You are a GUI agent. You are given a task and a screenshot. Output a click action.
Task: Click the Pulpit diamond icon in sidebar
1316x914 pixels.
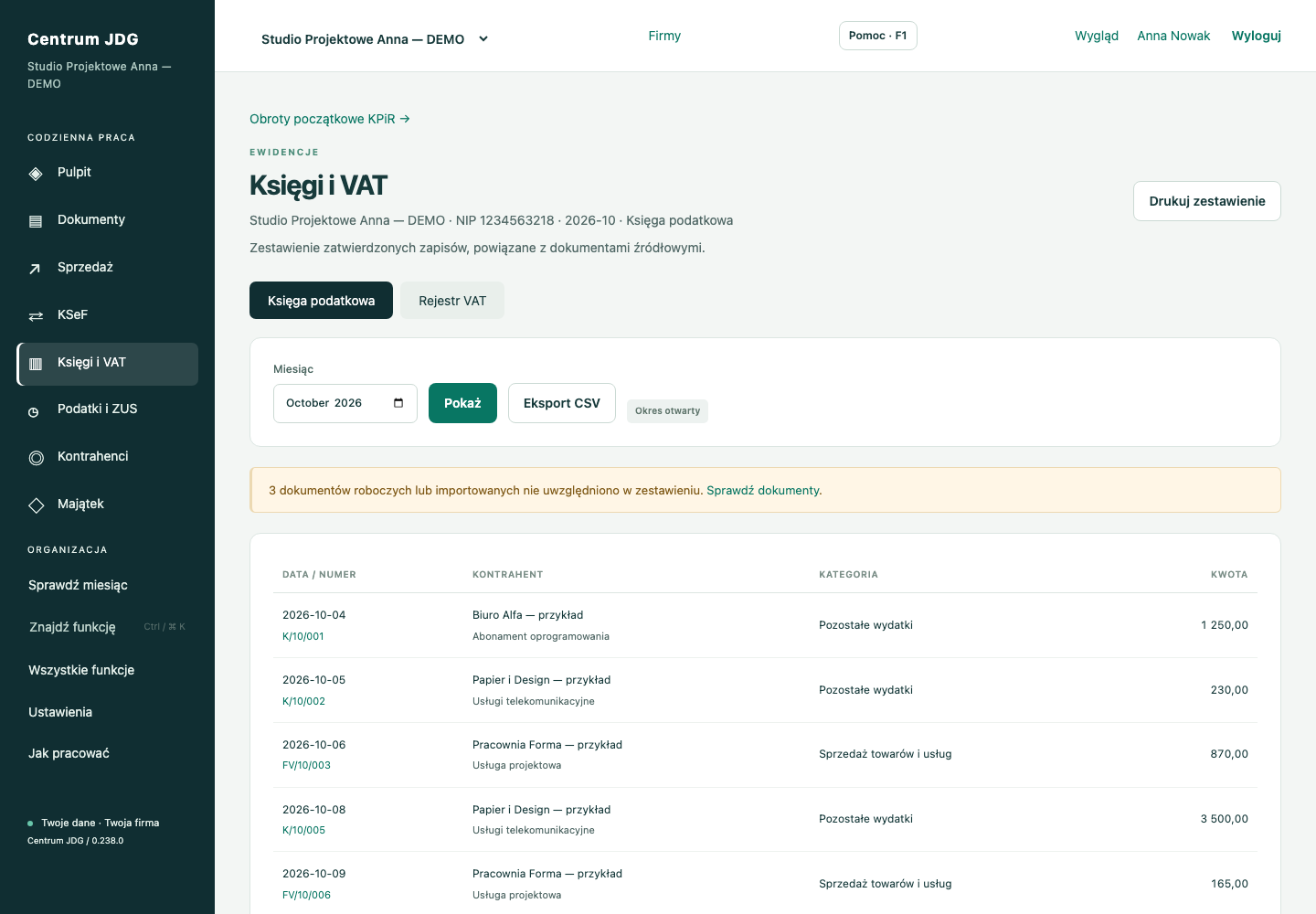(36, 174)
